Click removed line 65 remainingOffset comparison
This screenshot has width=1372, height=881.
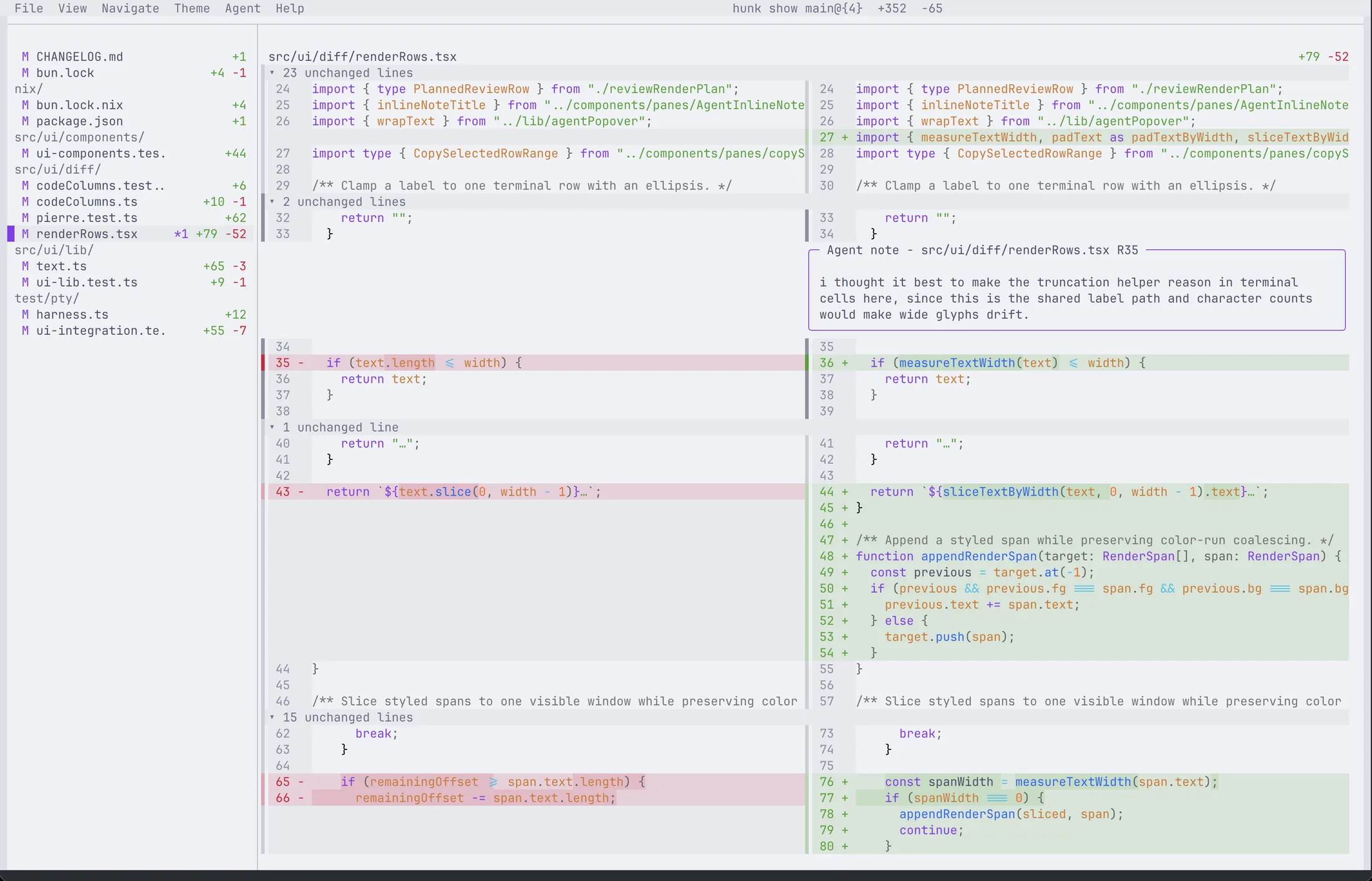(x=536, y=782)
